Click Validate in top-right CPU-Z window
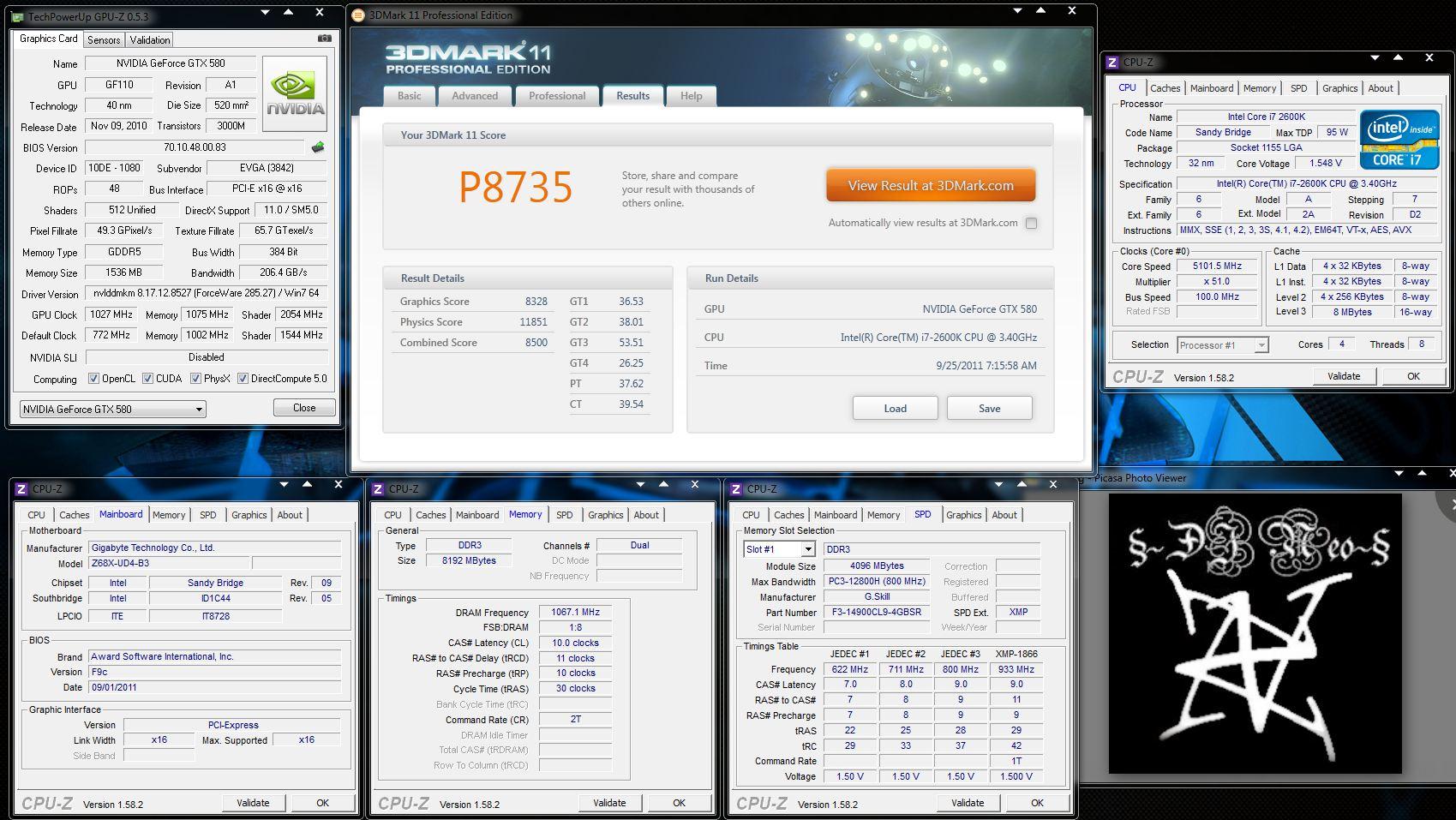The image size is (1456, 820). (1344, 376)
